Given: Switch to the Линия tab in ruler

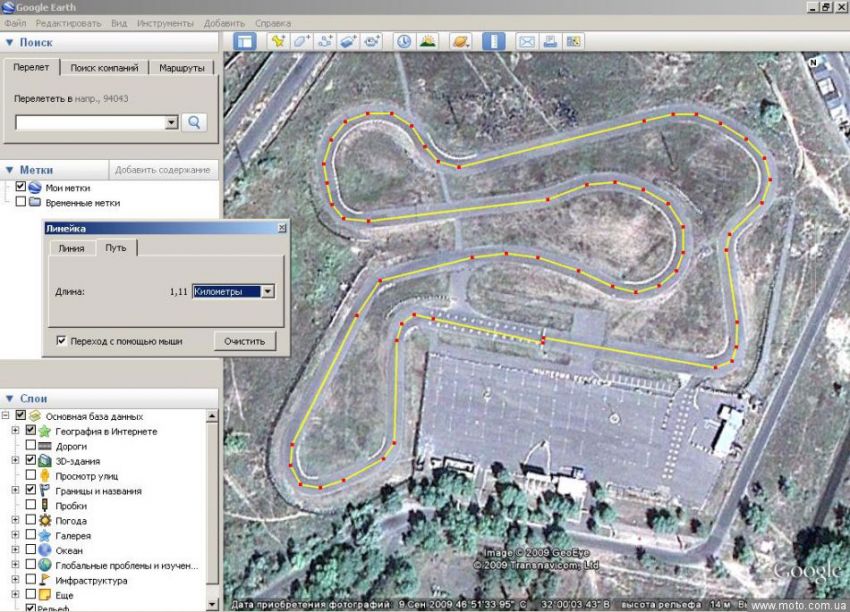Looking at the screenshot, I should tap(71, 248).
